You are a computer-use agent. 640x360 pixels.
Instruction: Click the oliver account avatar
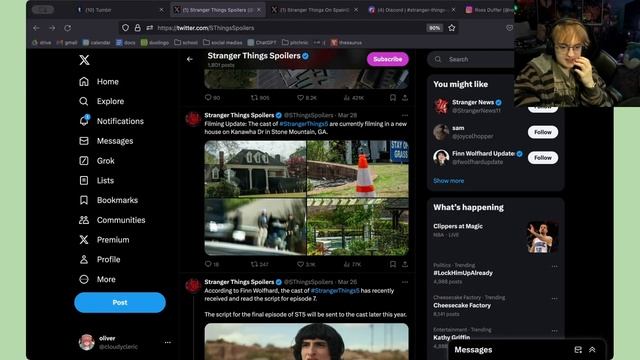coord(87,342)
